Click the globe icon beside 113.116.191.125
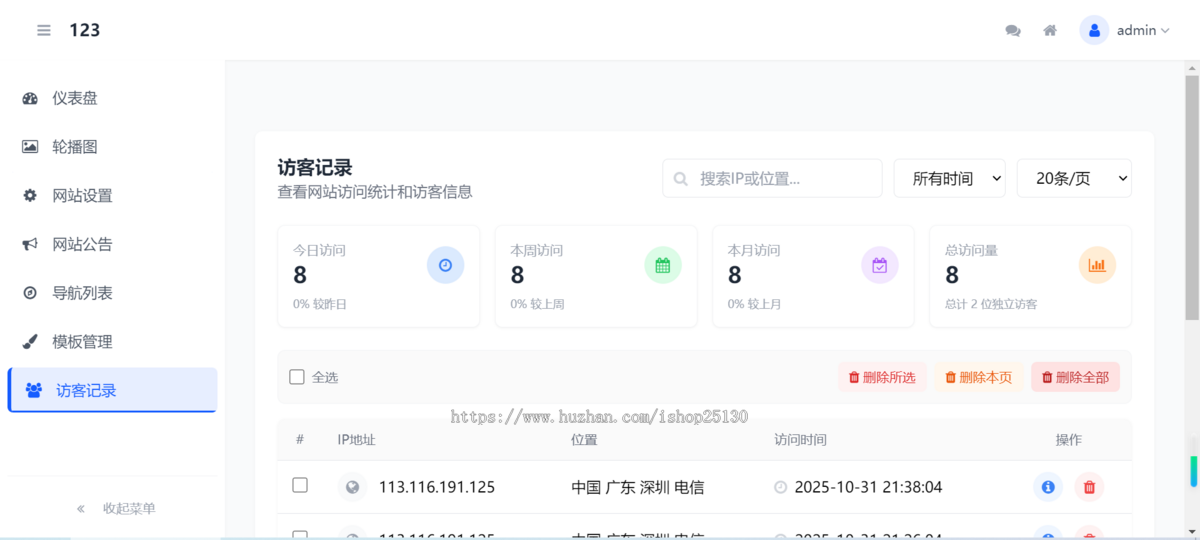 [x=352, y=487]
